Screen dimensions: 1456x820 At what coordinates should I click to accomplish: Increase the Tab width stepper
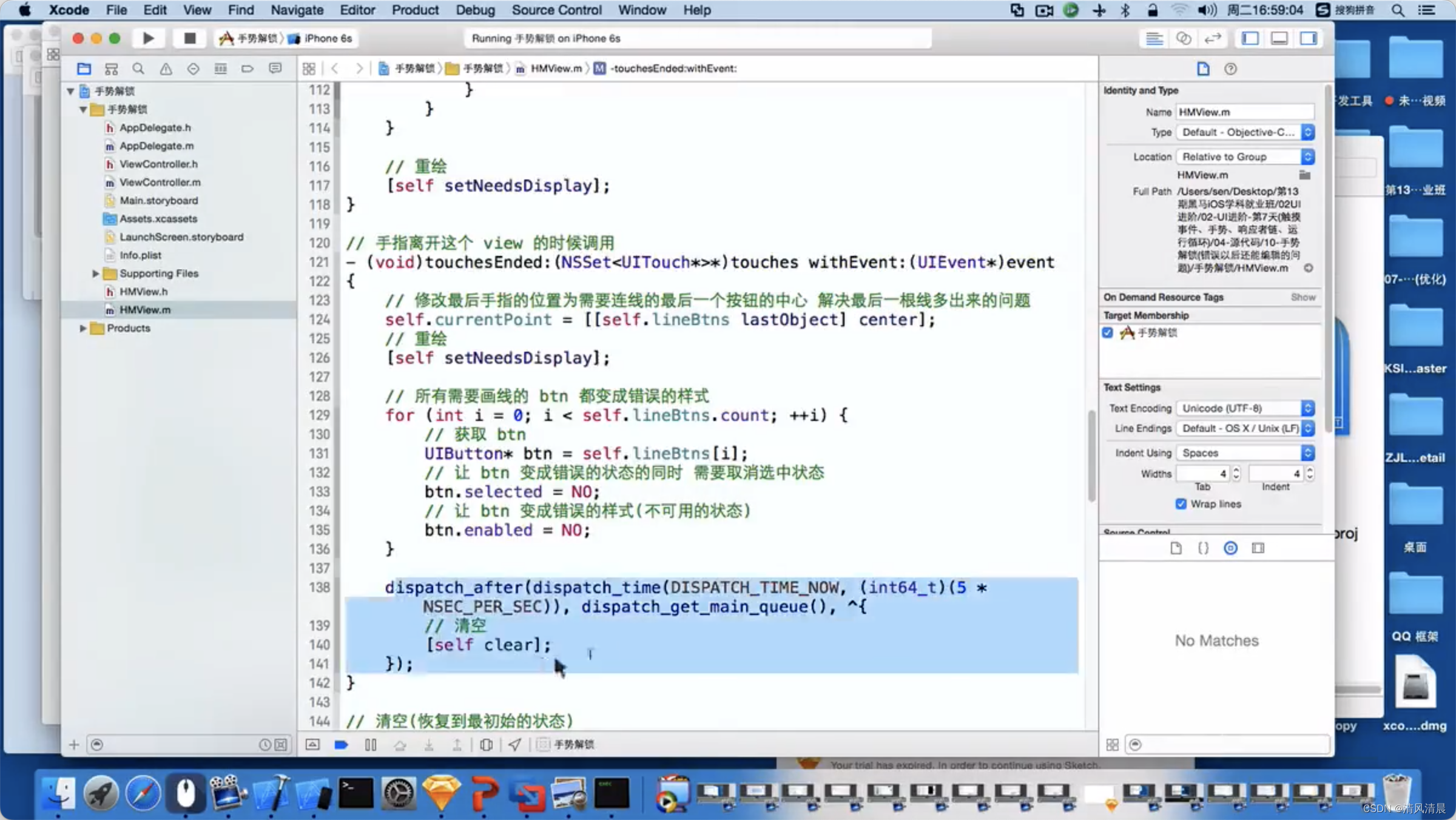point(1236,470)
